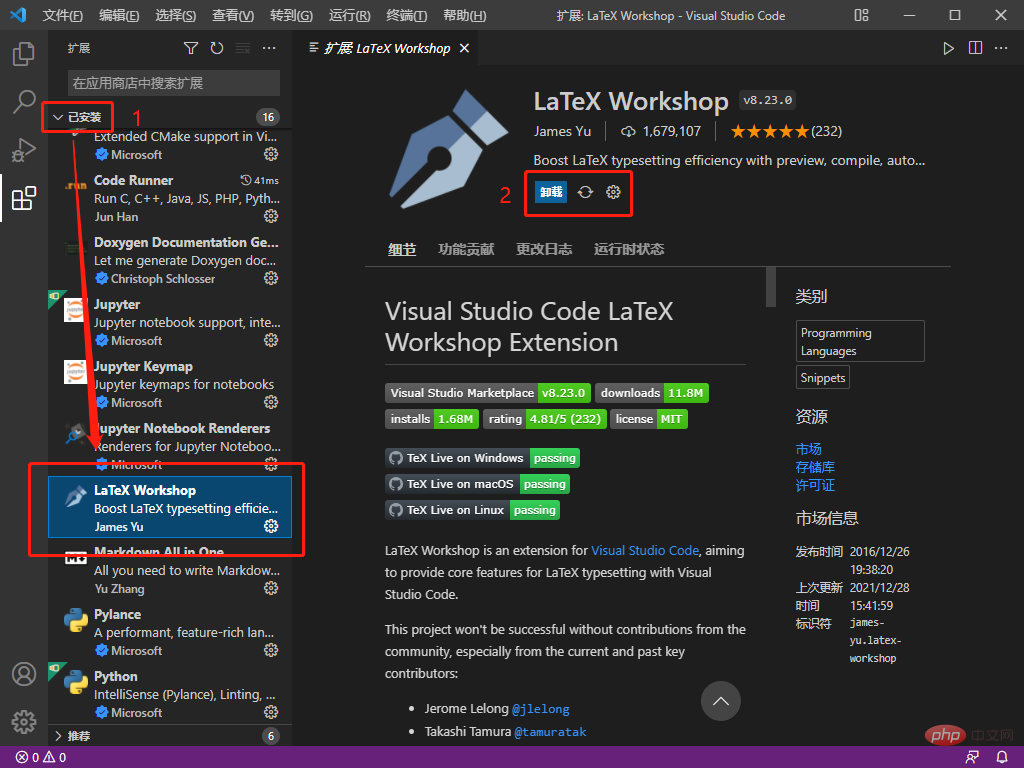Refresh the extensions list
Viewport: 1024px width, 768px height.
[x=217, y=48]
